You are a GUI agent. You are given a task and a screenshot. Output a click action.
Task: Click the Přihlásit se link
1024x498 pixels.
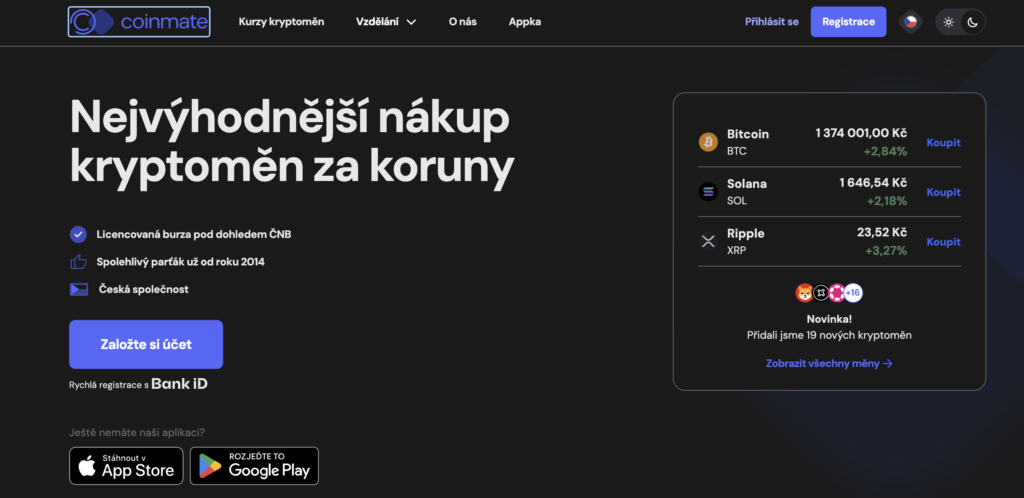point(771,22)
